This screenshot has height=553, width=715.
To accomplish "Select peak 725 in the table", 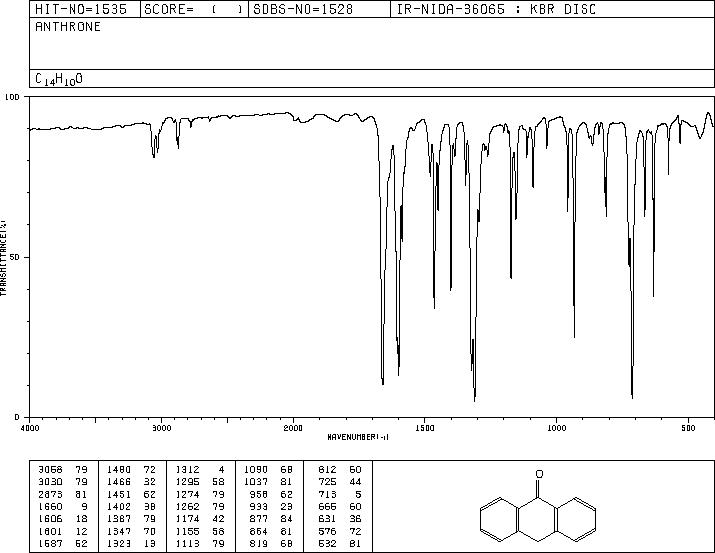I will coord(327,482).
